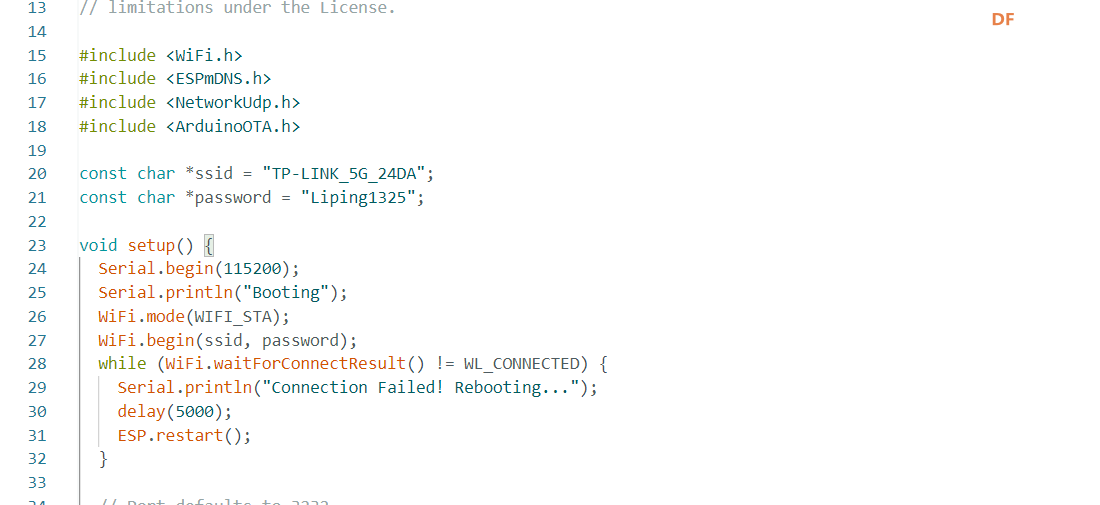
Task: Place the cursor on the WiFi.h include line
Action: (x=161, y=55)
